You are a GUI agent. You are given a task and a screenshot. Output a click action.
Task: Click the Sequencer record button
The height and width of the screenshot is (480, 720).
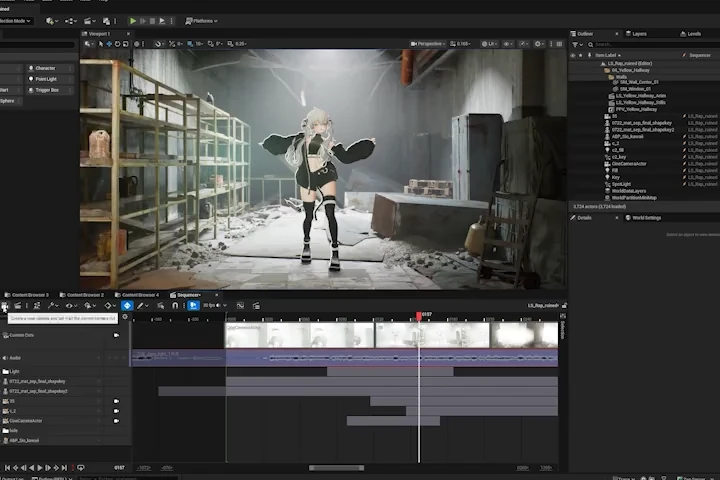click(x=73, y=468)
